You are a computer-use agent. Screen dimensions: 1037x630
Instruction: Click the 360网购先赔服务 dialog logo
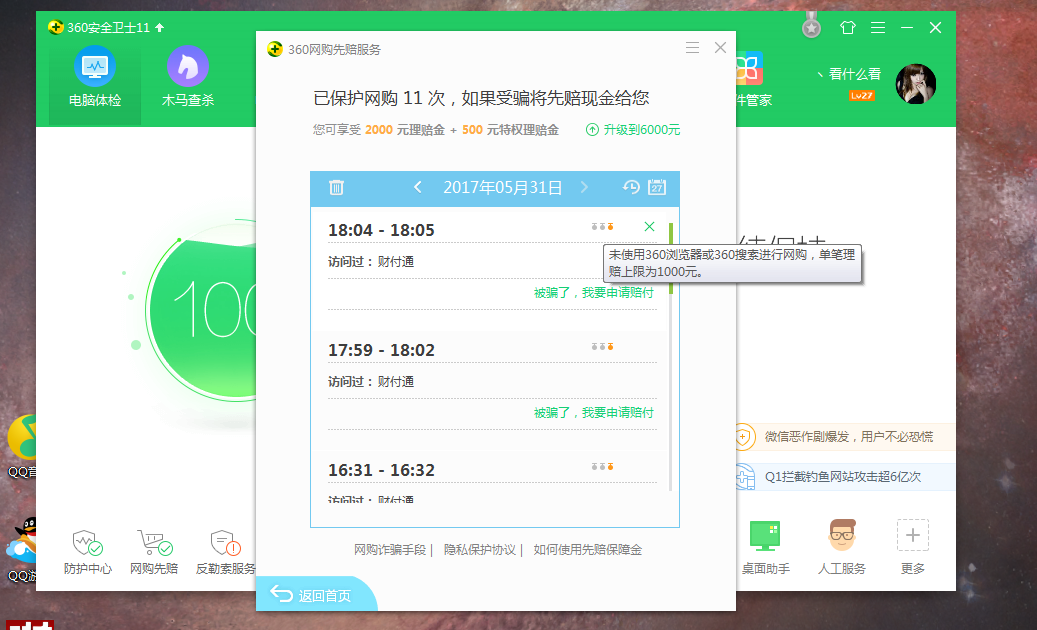(275, 49)
